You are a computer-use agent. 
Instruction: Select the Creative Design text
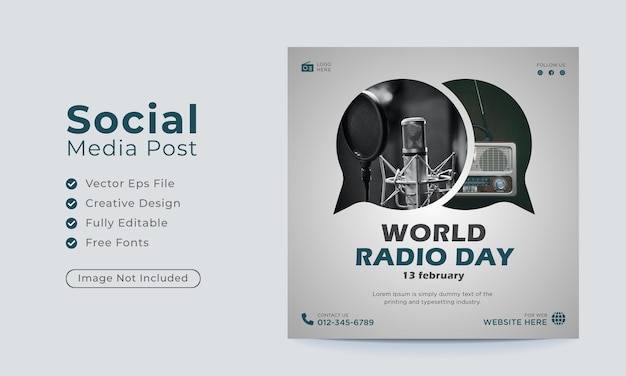coord(133,203)
